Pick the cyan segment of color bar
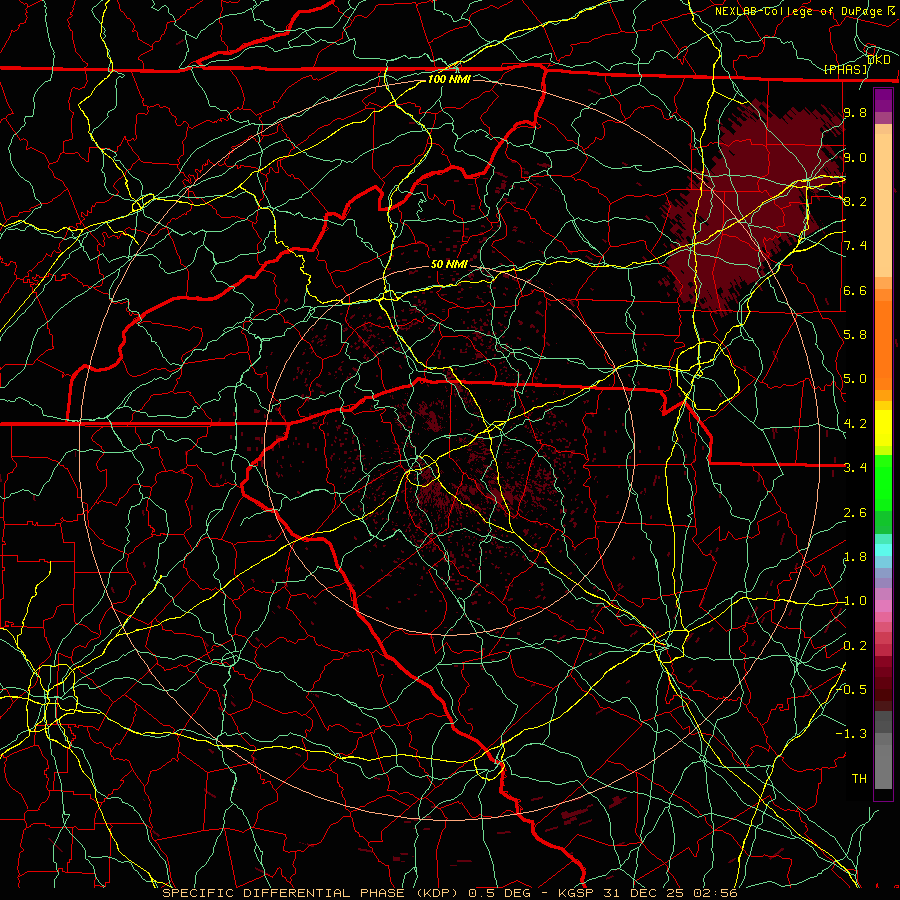 tap(883, 550)
